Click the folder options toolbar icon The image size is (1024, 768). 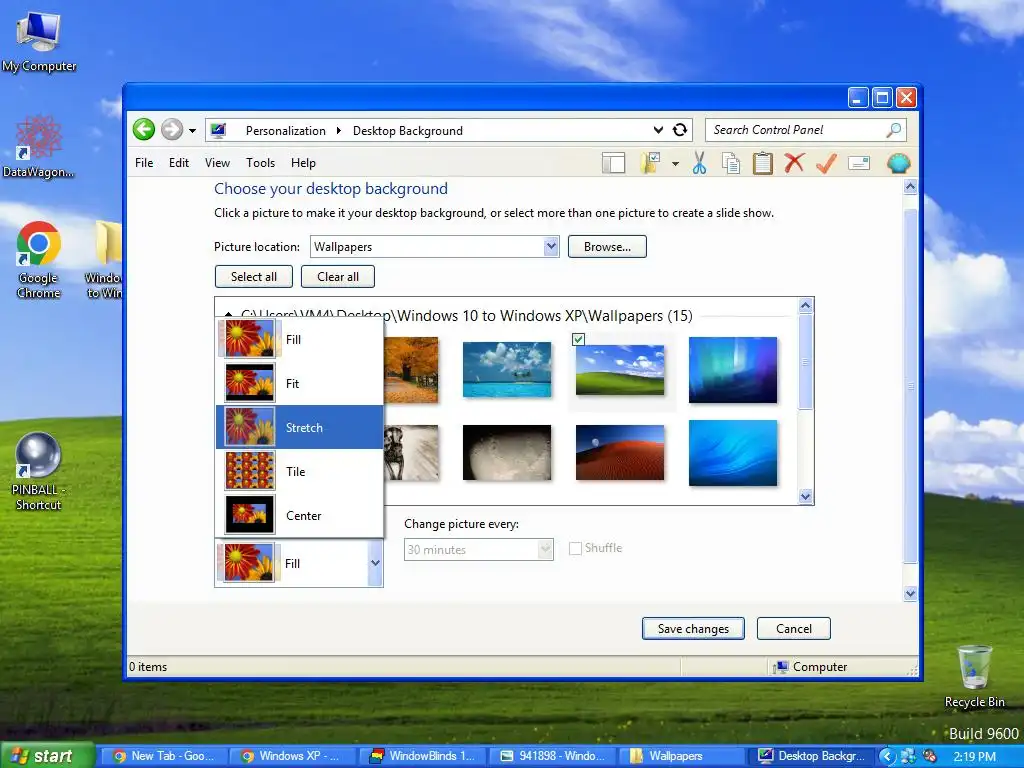(x=651, y=163)
